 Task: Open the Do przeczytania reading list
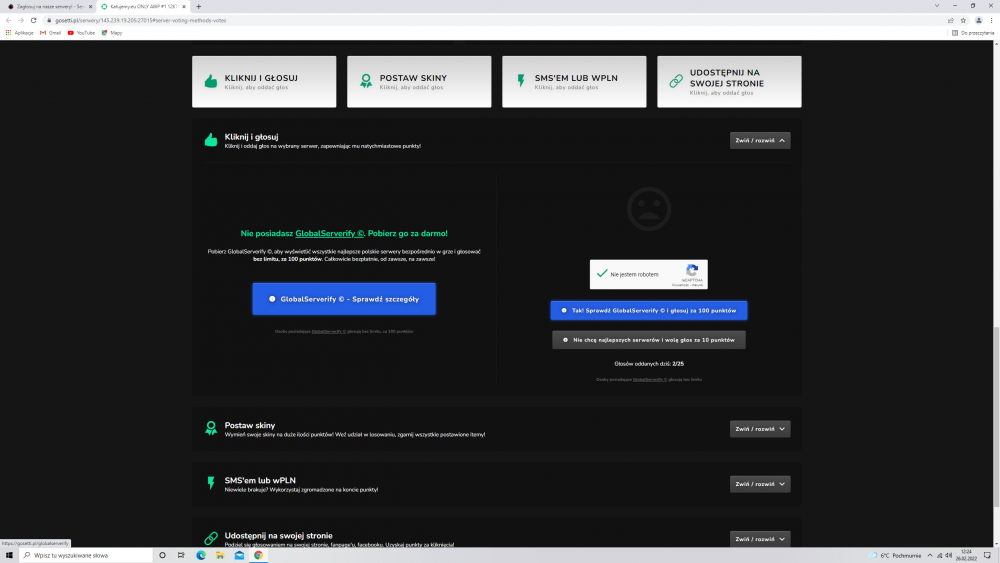click(973, 33)
